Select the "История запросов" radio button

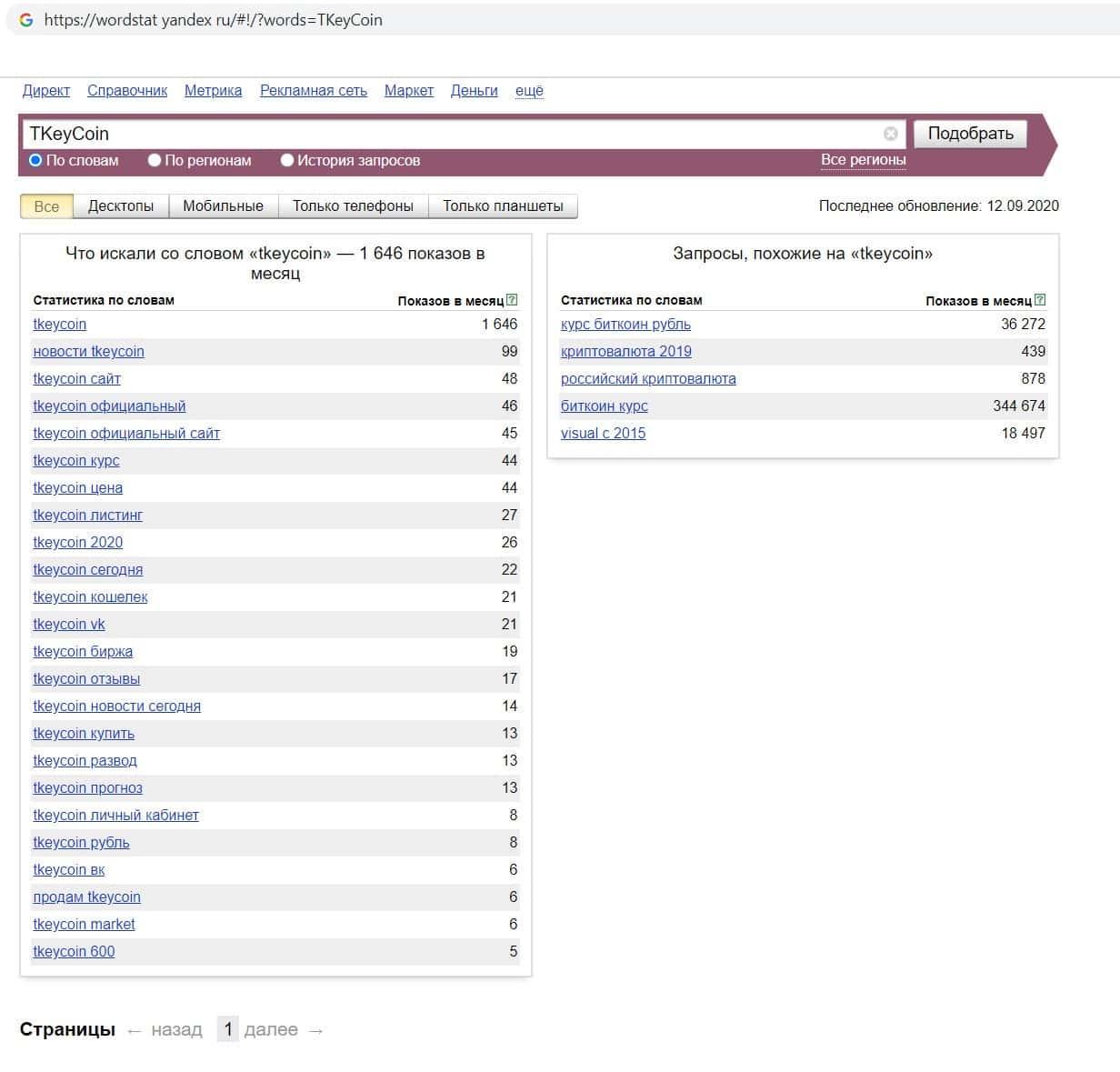pos(287,160)
